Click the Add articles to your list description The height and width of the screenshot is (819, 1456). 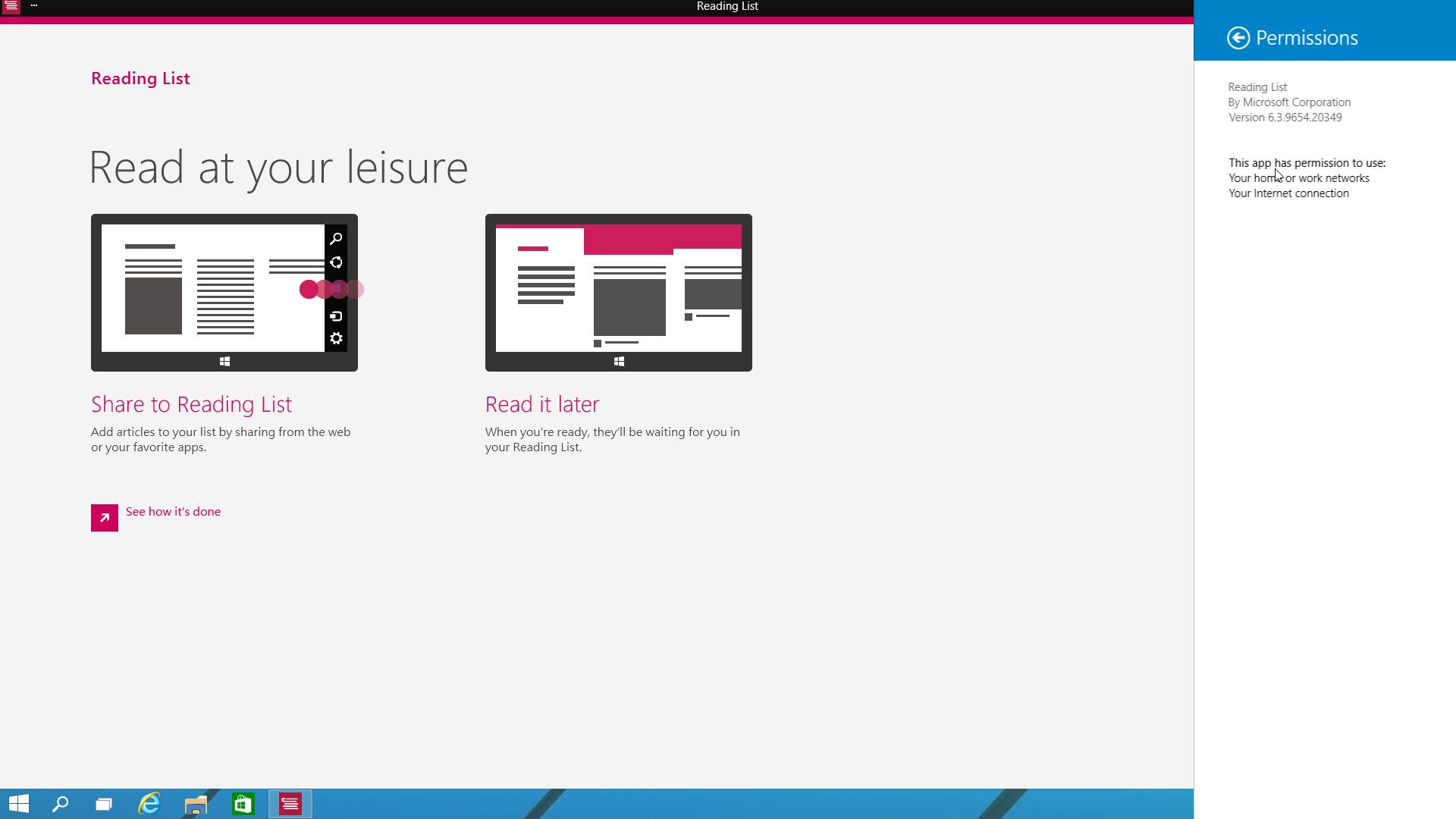coord(221,440)
